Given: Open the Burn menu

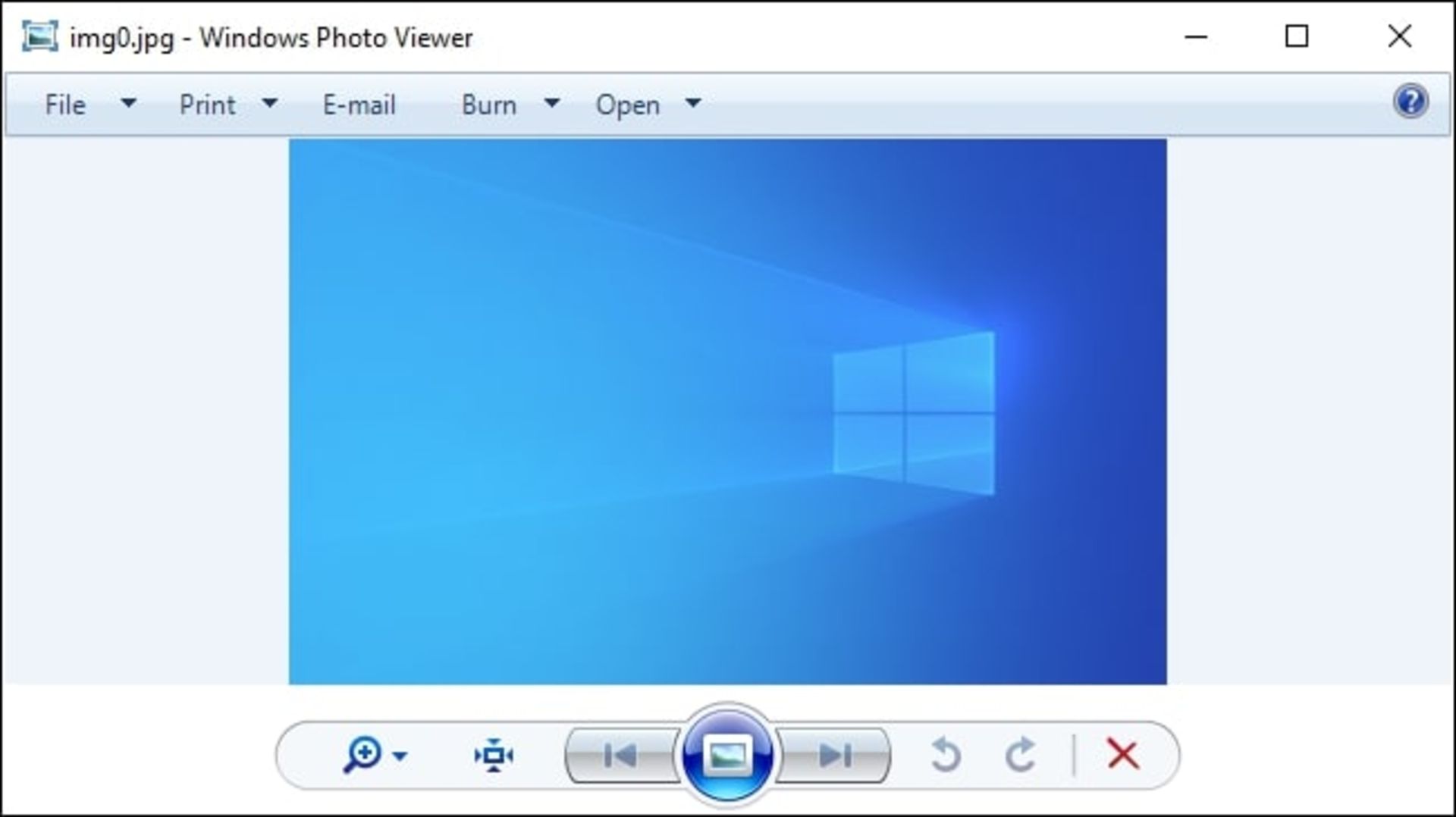Looking at the screenshot, I should pyautogui.click(x=489, y=105).
